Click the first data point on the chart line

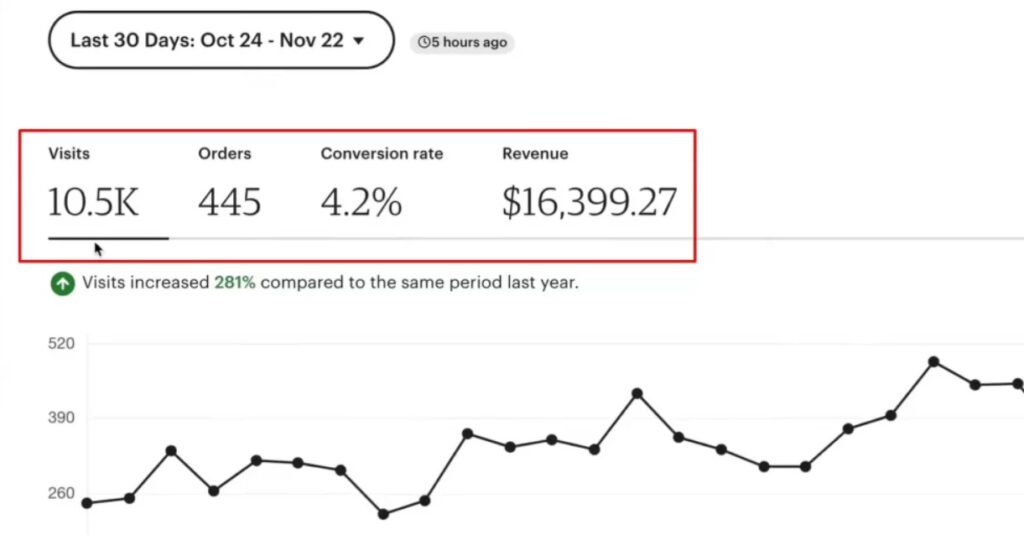(x=87, y=503)
